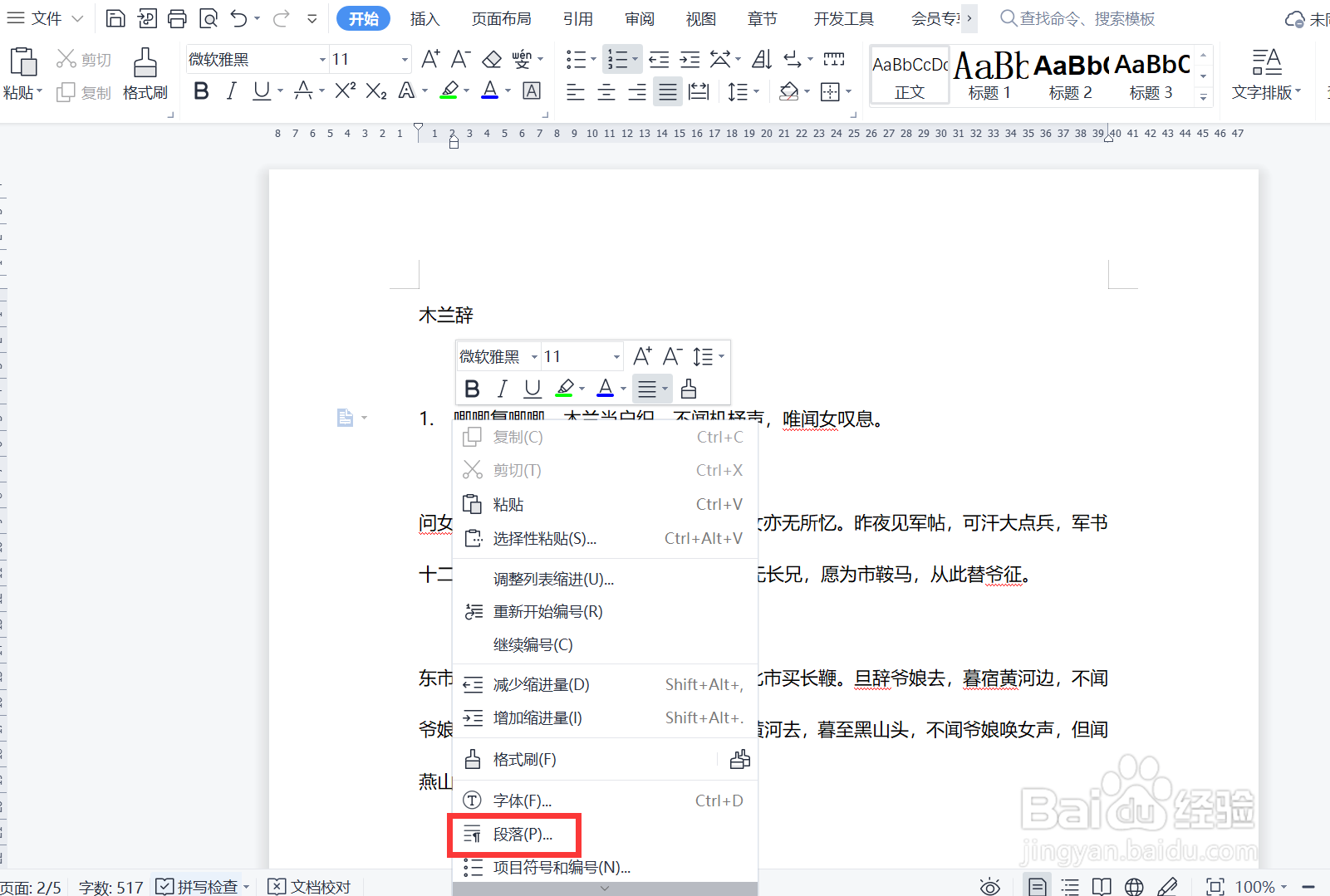The width and height of the screenshot is (1330, 896).
Task: Open mini toolbar font size dropdown
Action: (616, 356)
